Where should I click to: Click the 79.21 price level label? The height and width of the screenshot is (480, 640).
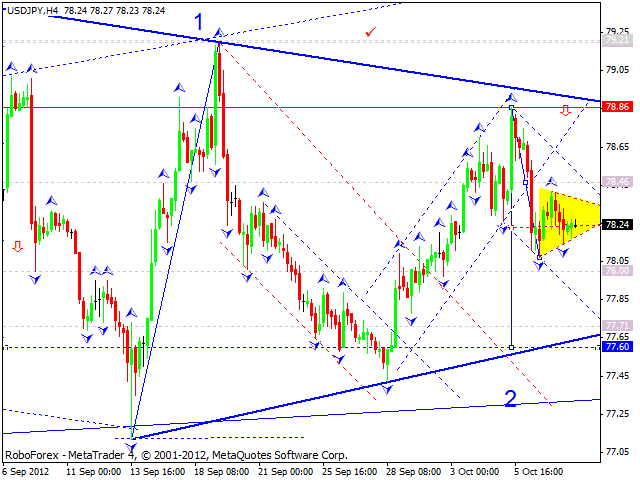coord(617,40)
